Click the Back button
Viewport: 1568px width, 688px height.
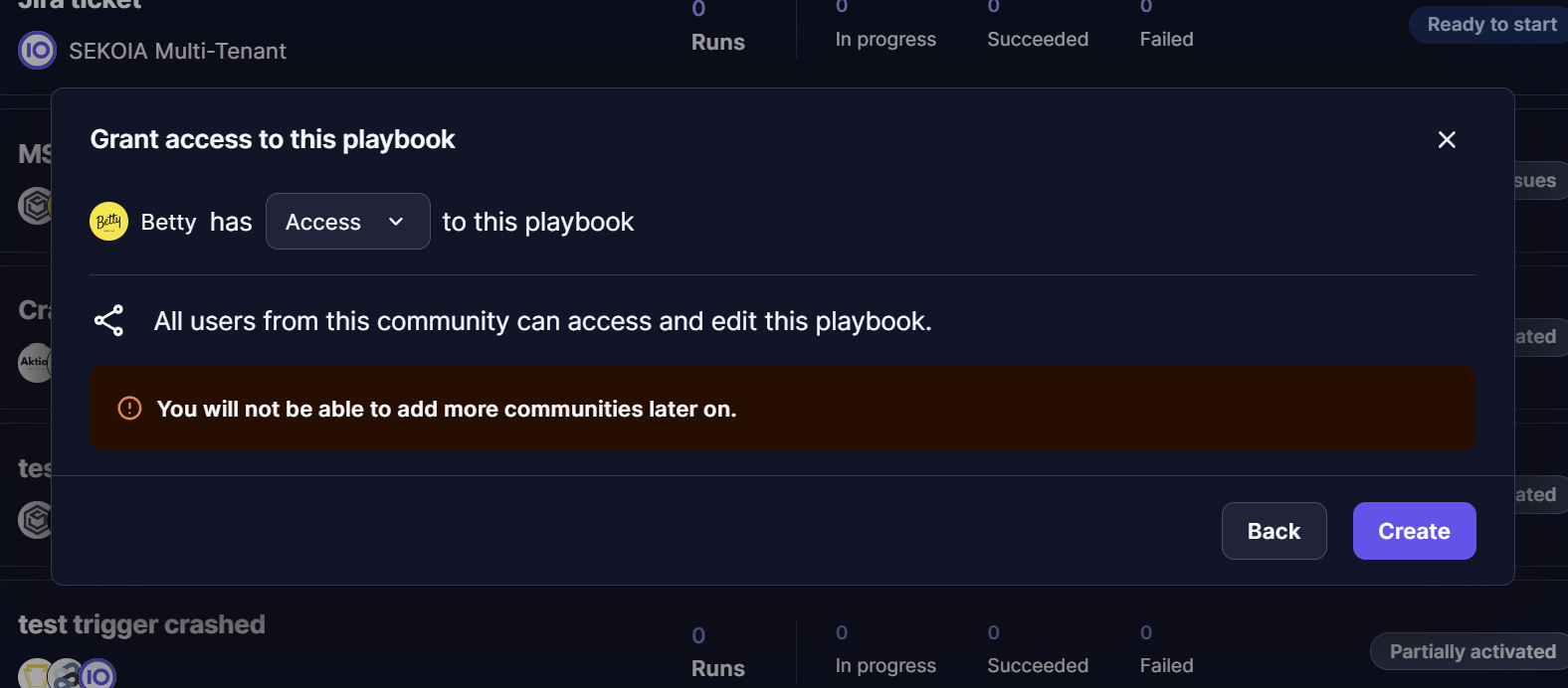[1274, 531]
